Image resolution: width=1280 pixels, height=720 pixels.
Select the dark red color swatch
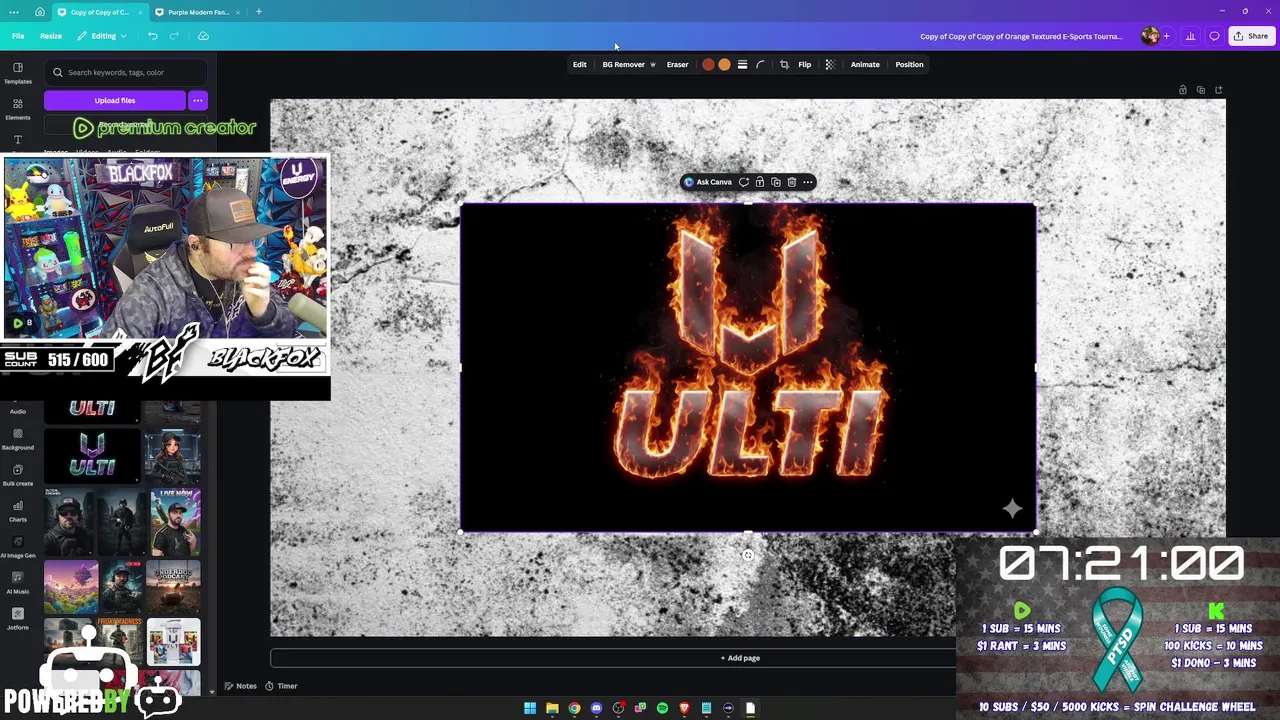point(708,64)
